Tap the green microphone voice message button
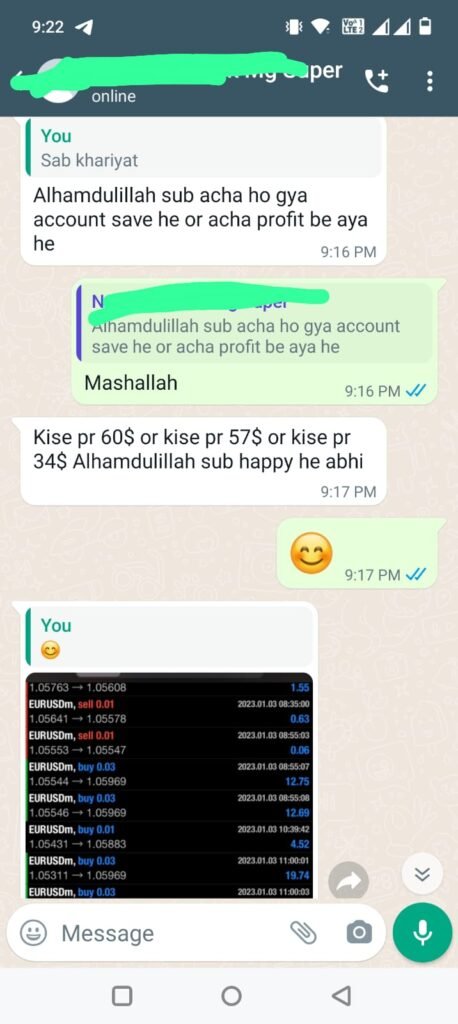Screen dimensions: 458x1024 pos(422,932)
